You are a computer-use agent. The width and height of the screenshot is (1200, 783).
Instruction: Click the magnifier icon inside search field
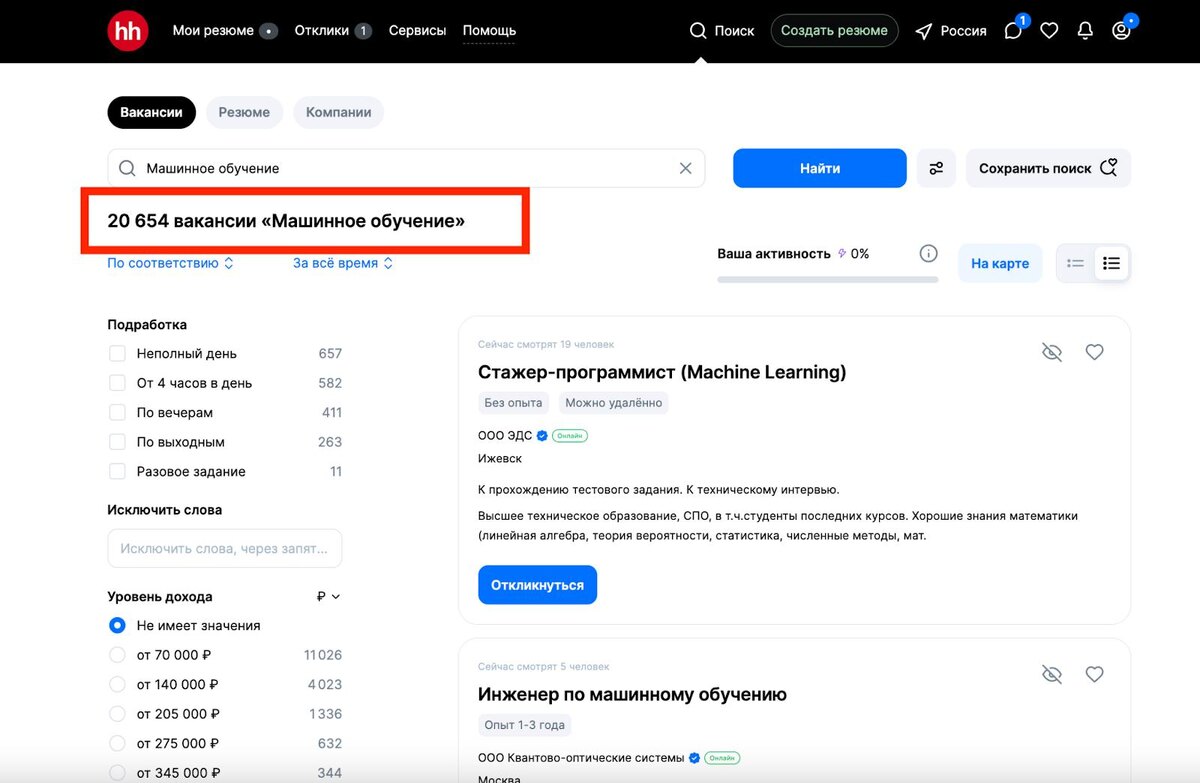tap(127, 168)
